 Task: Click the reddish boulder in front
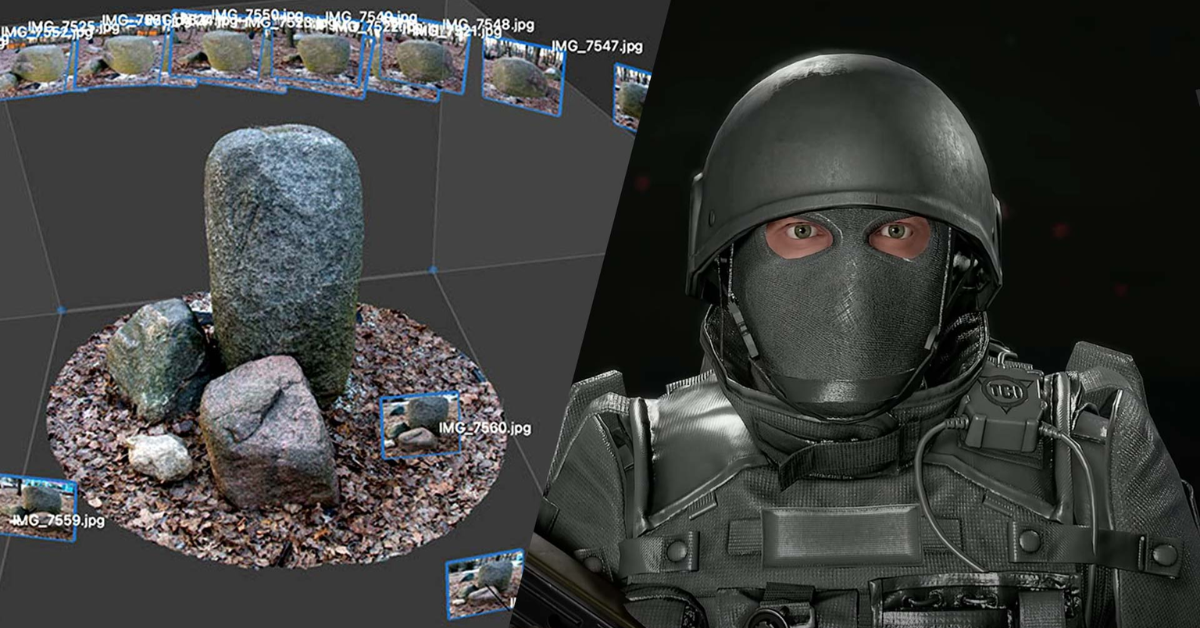[x=267, y=430]
